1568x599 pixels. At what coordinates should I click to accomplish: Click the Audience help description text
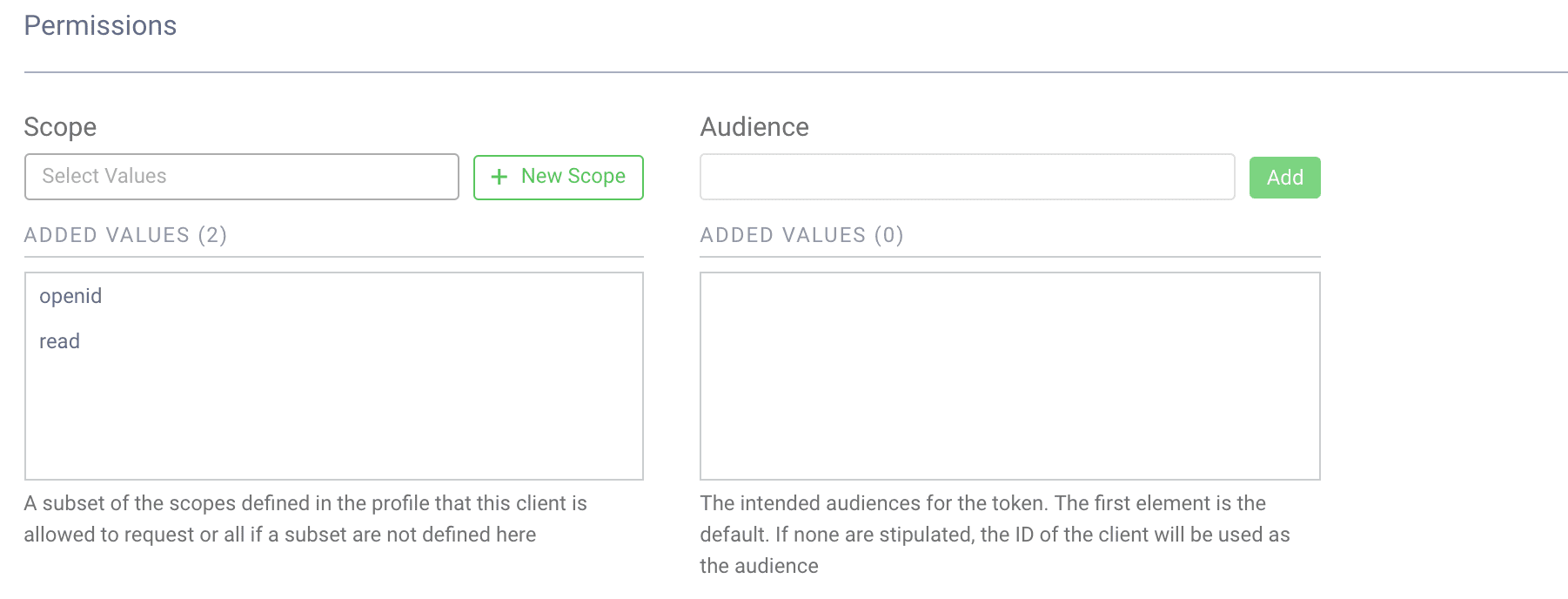pos(994,534)
